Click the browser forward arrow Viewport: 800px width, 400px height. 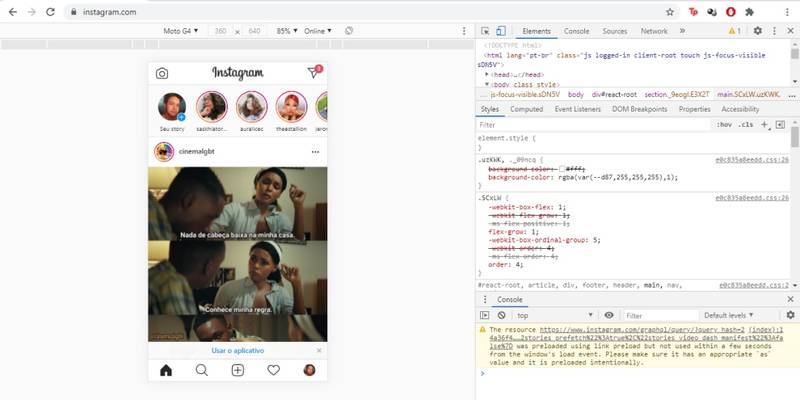(x=32, y=12)
